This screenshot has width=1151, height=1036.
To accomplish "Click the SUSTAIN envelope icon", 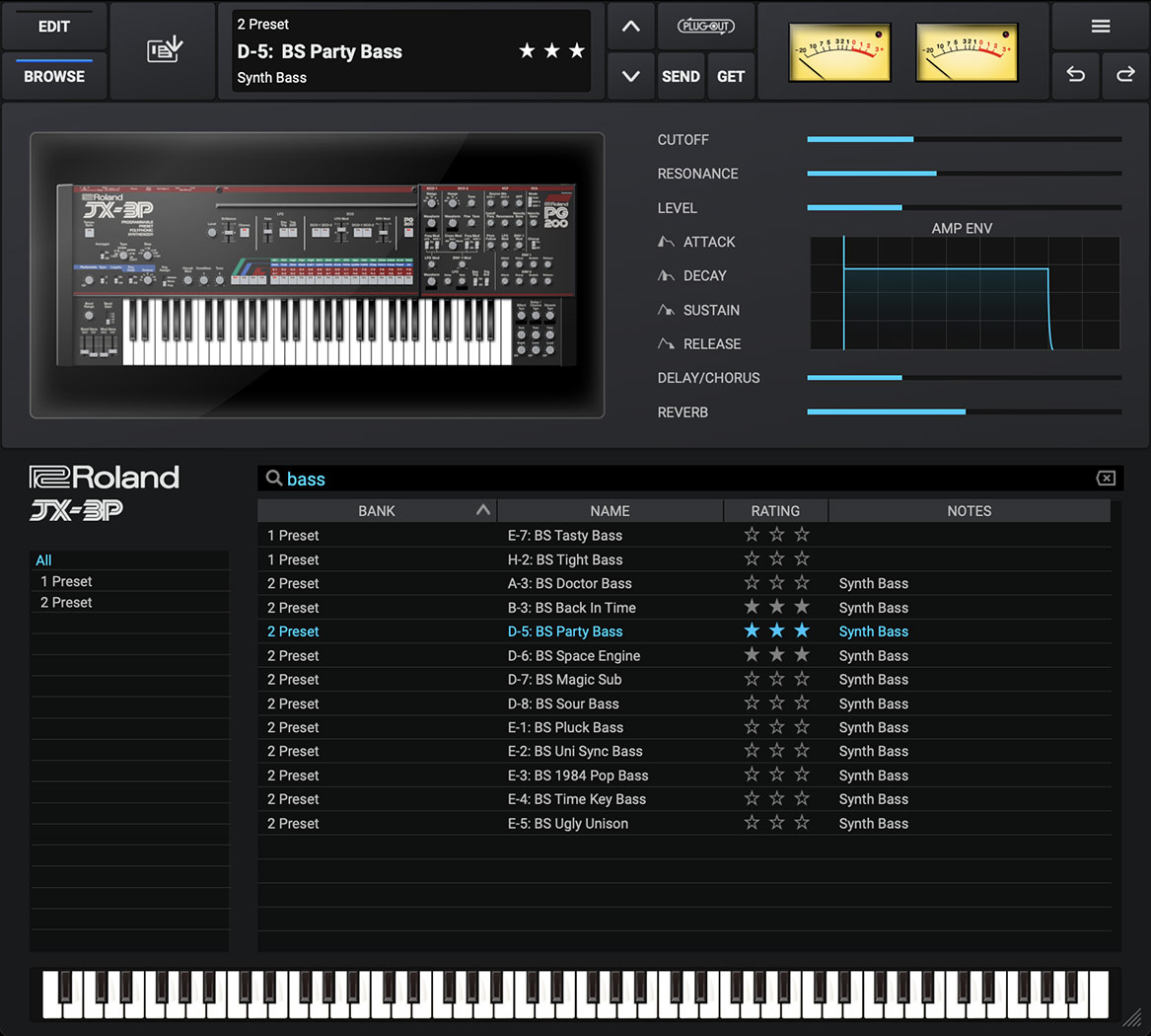I will [x=666, y=310].
